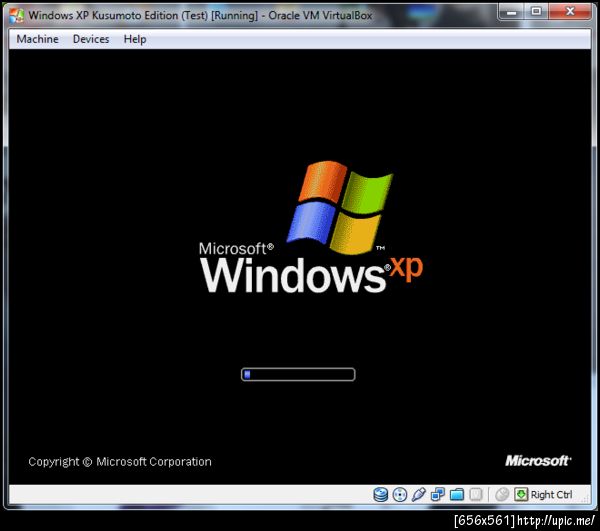600x531 pixels.
Task: Click the green keyboard capture arrow icon
Action: coord(521,495)
